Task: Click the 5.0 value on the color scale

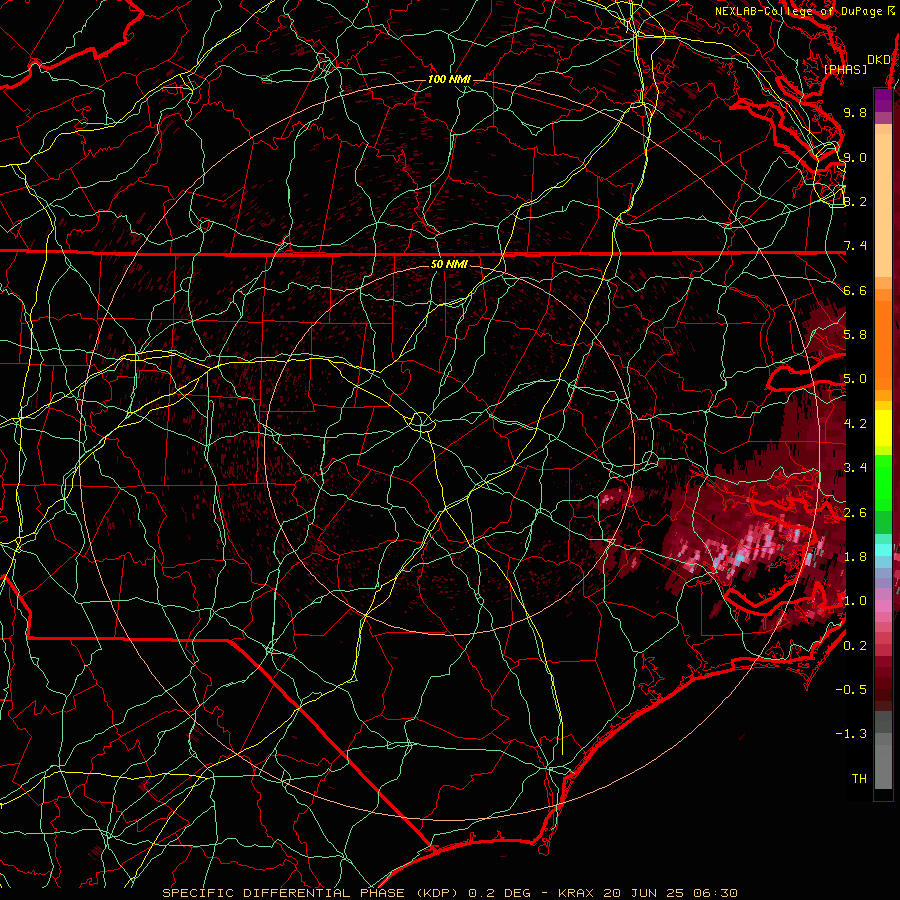Action: 855,379
